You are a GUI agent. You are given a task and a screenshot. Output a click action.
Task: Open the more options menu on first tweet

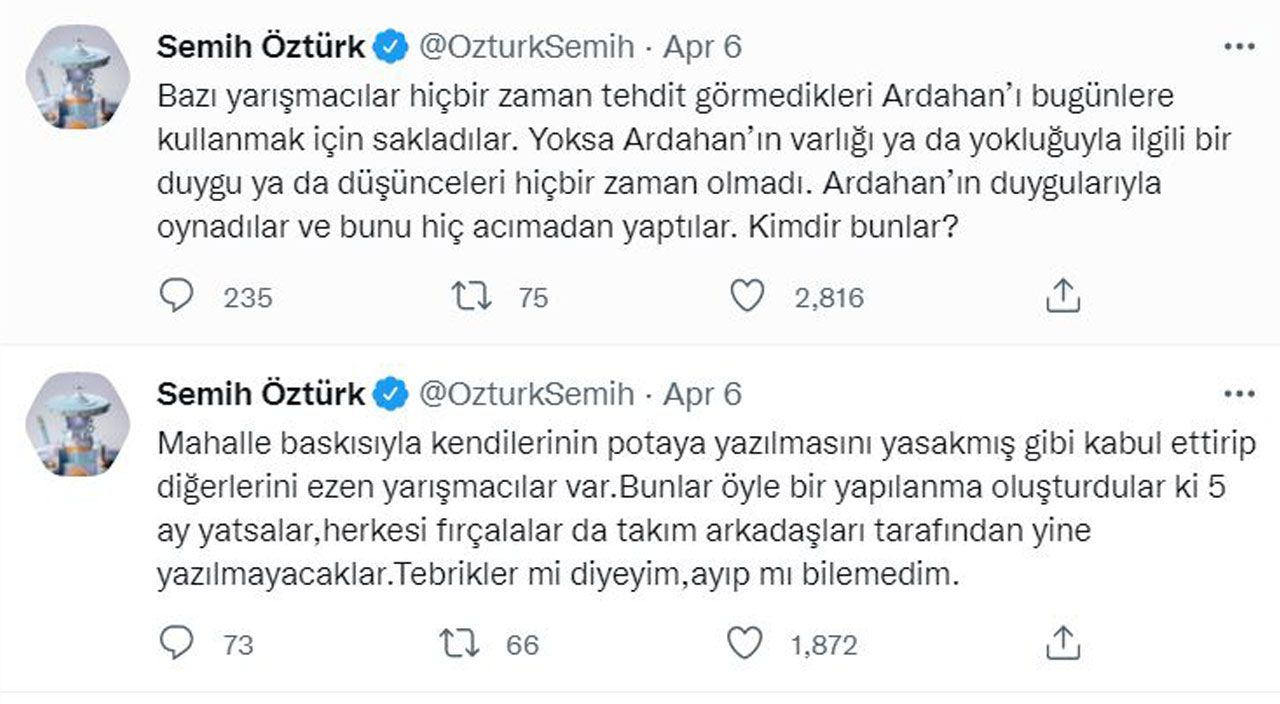point(1241,44)
